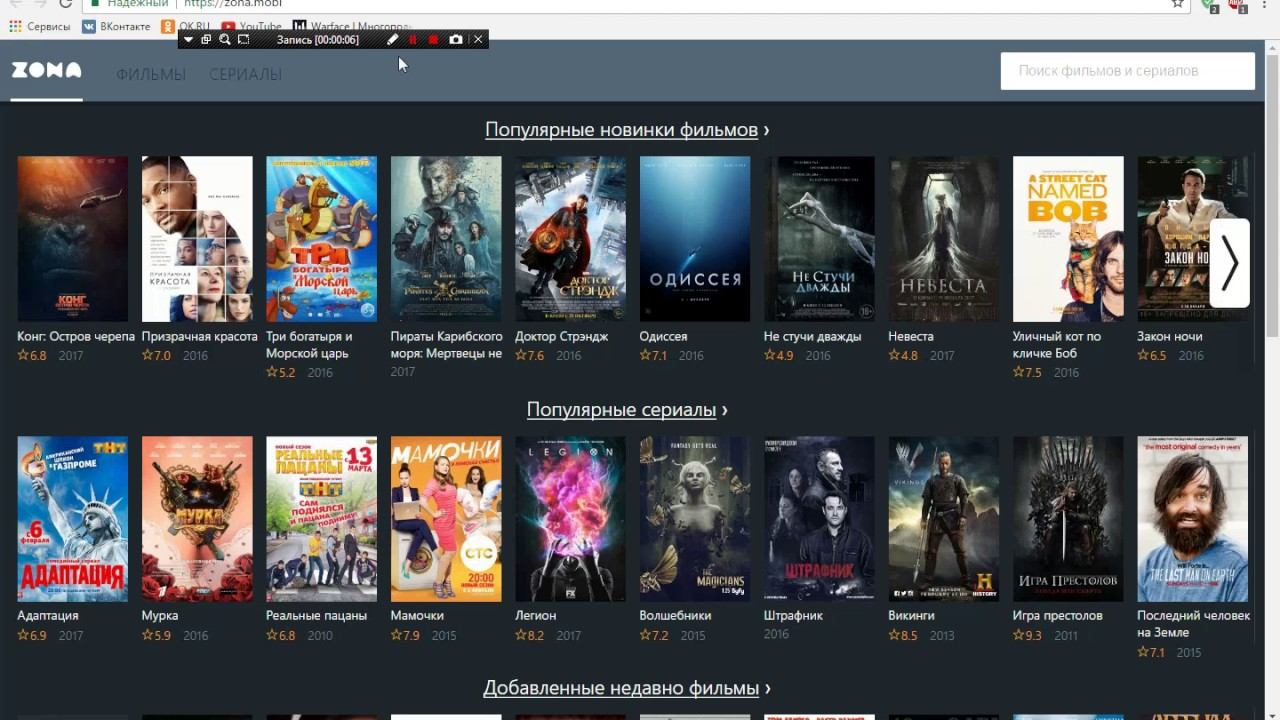Click the Не стучи дважды title

coord(812,337)
